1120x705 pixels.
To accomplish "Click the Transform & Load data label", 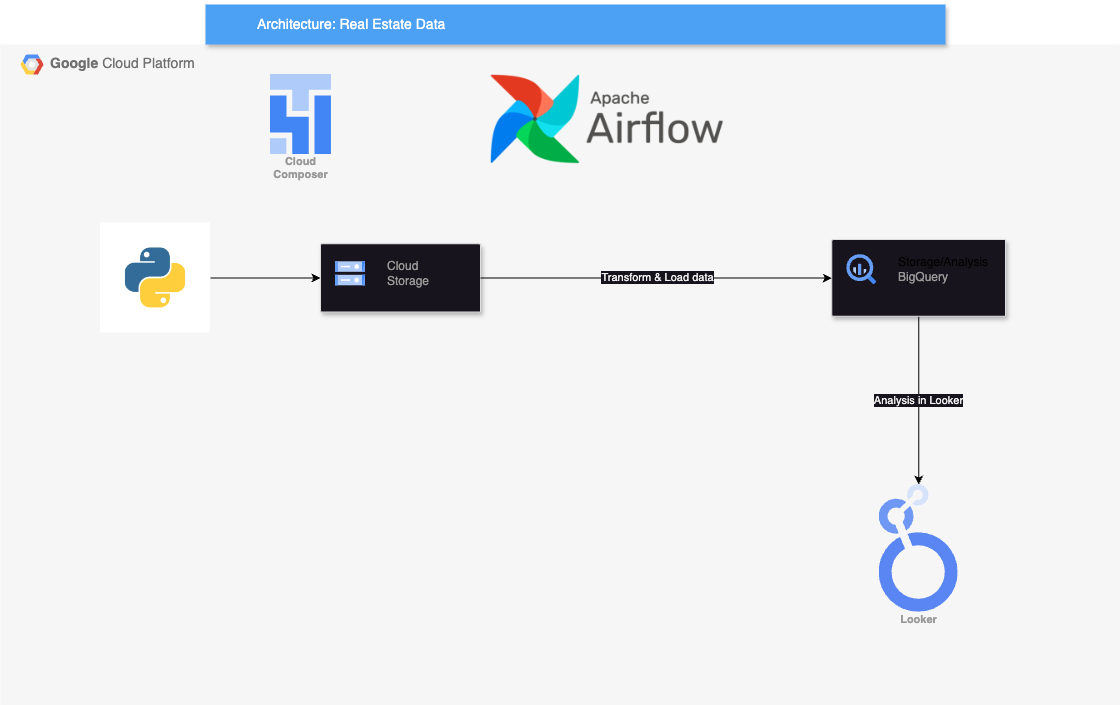I will (657, 277).
